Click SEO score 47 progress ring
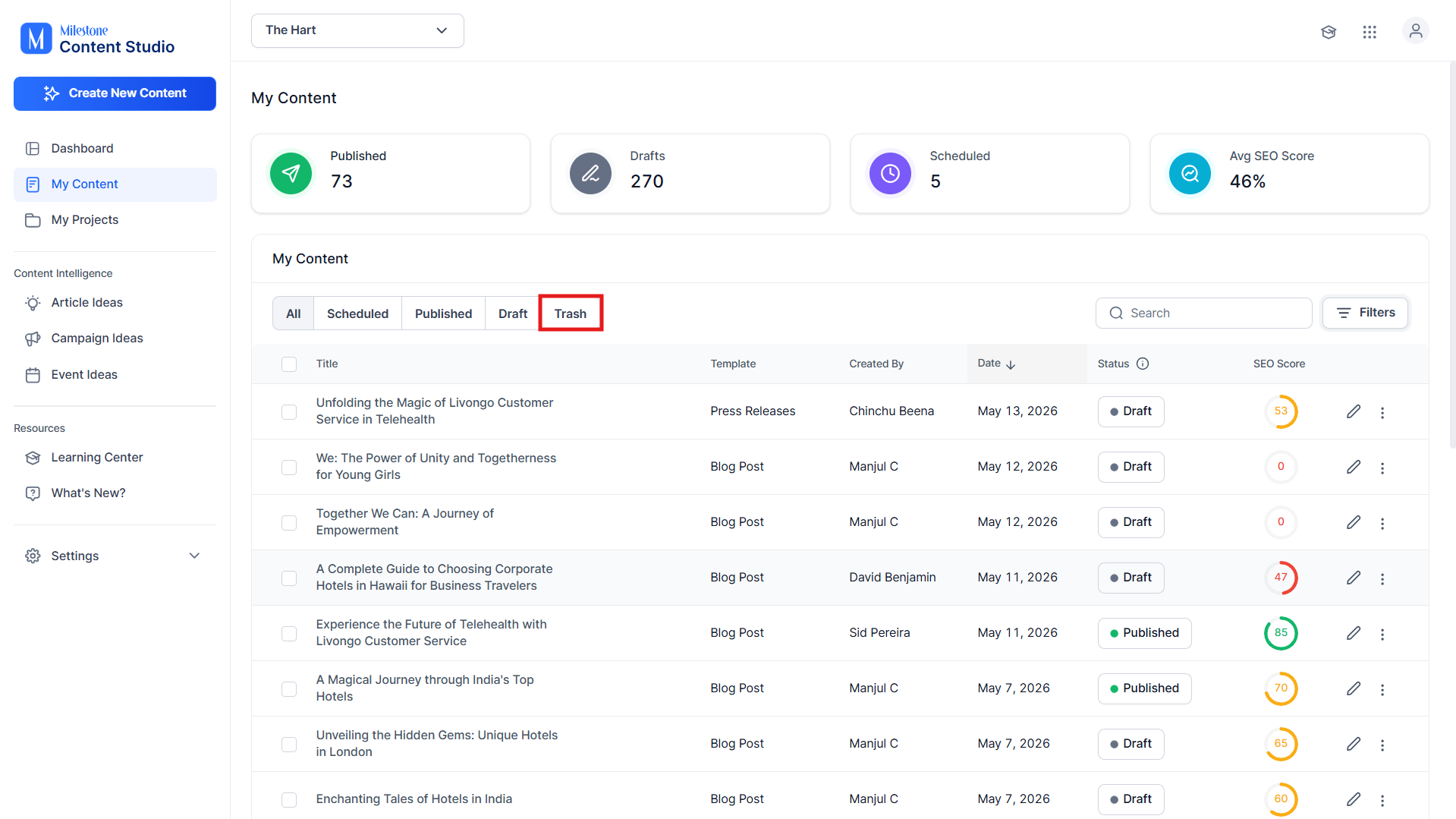Image resolution: width=1456 pixels, height=819 pixels. [1281, 578]
